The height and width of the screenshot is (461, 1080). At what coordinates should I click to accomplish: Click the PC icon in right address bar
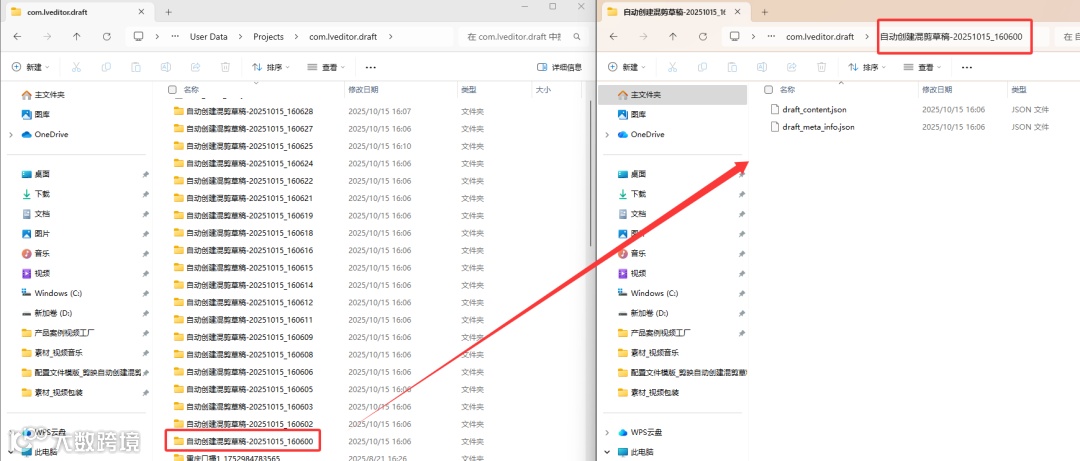(734, 37)
